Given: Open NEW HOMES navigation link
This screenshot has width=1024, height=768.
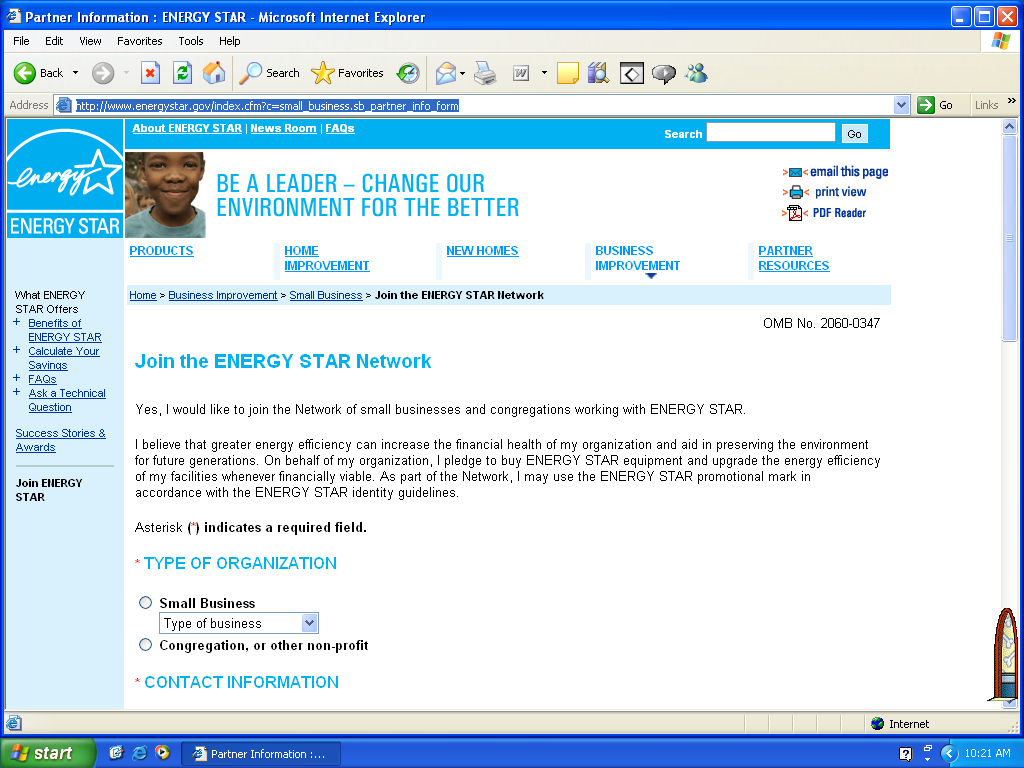Looking at the screenshot, I should click(482, 251).
